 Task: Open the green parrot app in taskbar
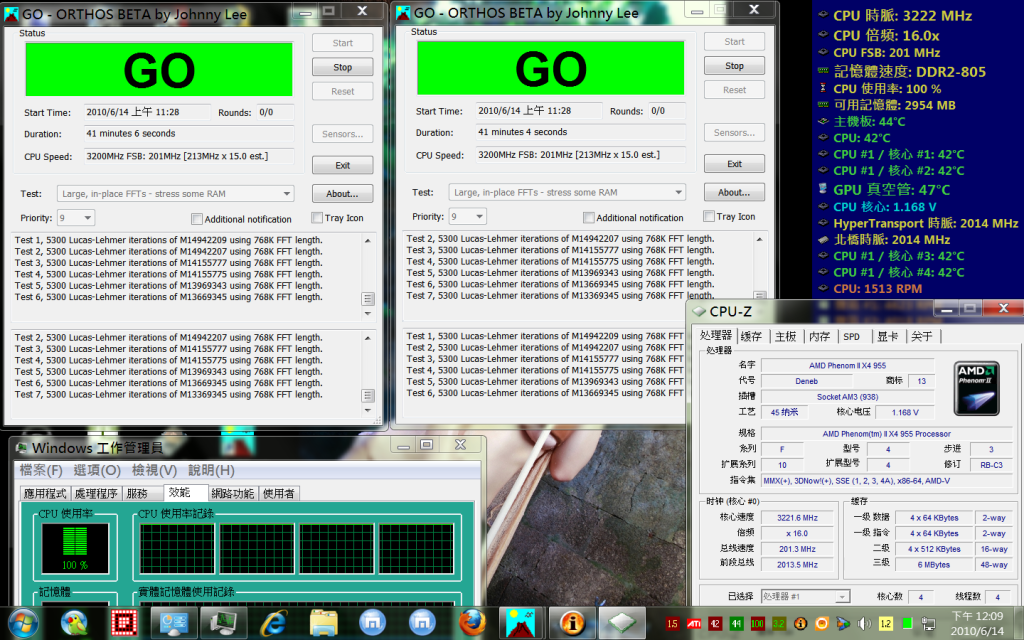[75, 624]
